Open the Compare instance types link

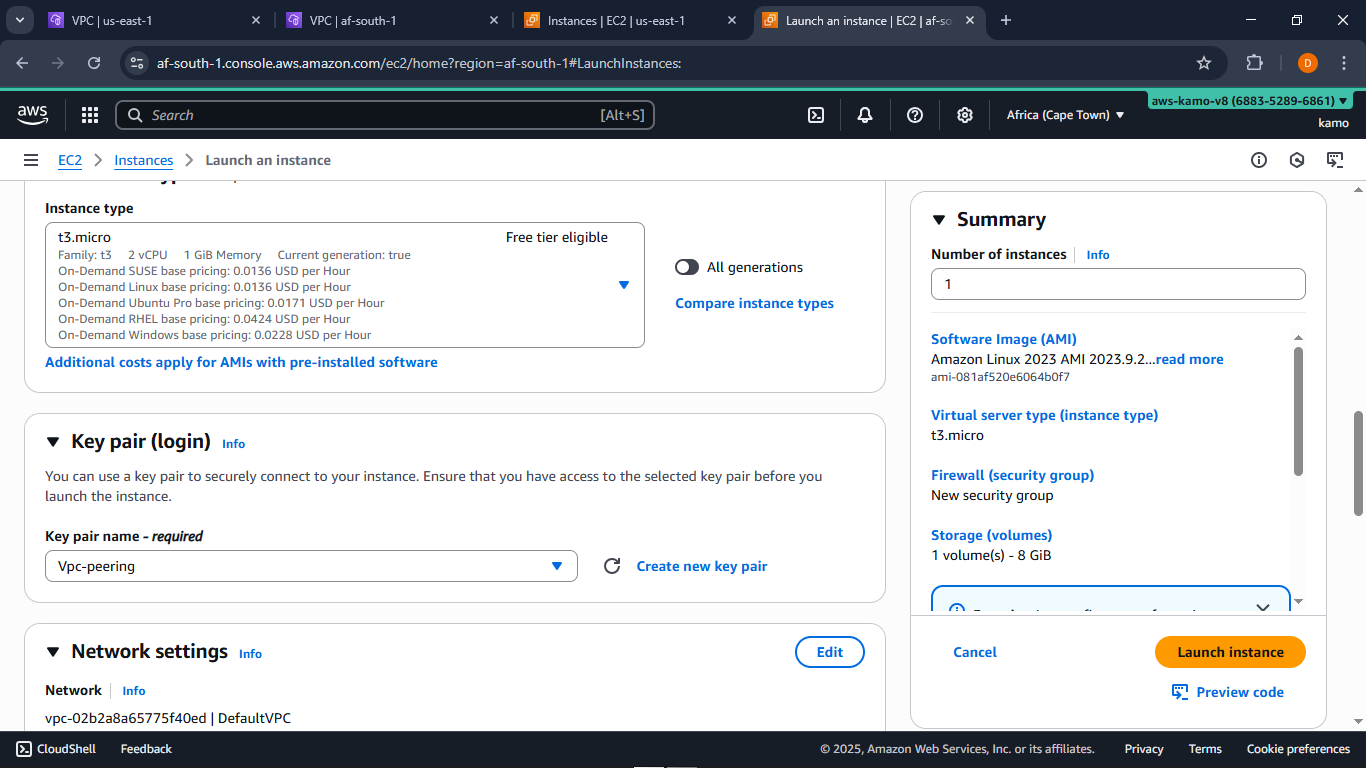click(754, 302)
